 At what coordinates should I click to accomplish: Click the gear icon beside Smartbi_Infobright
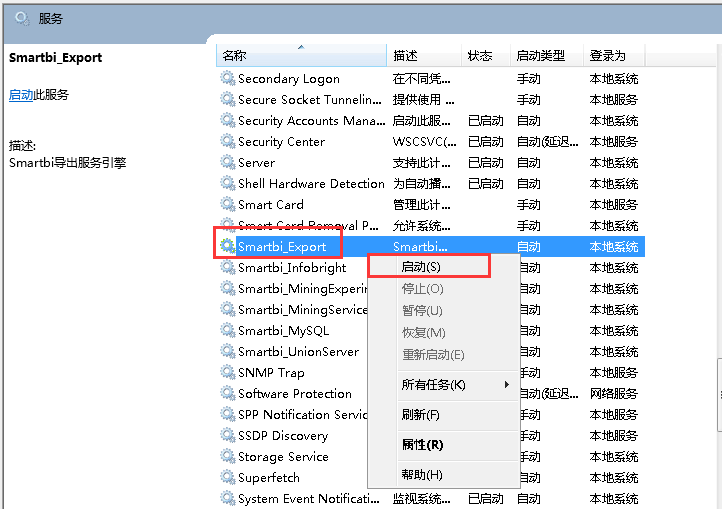(227, 267)
